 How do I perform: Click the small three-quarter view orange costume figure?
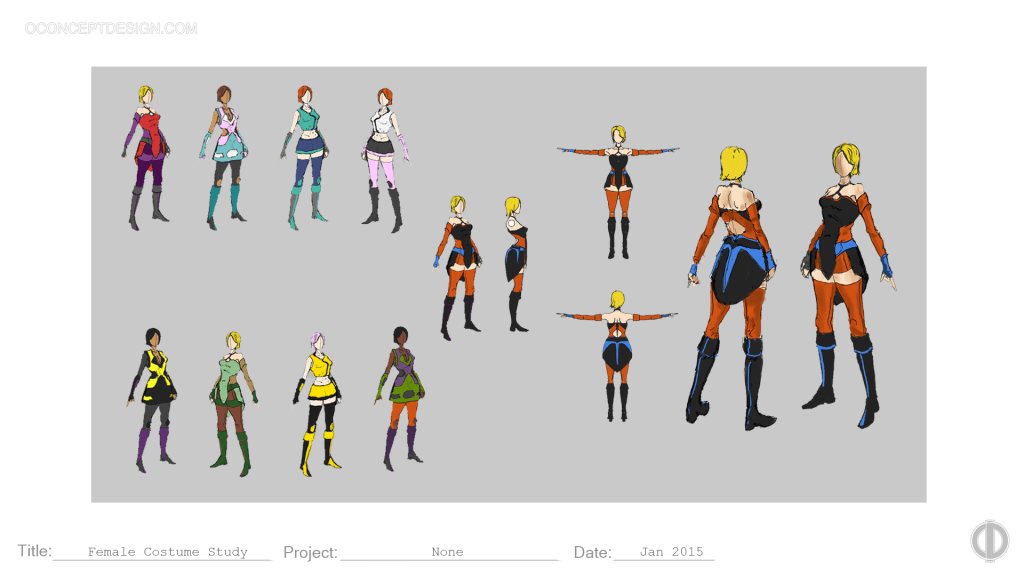[x=457, y=265]
